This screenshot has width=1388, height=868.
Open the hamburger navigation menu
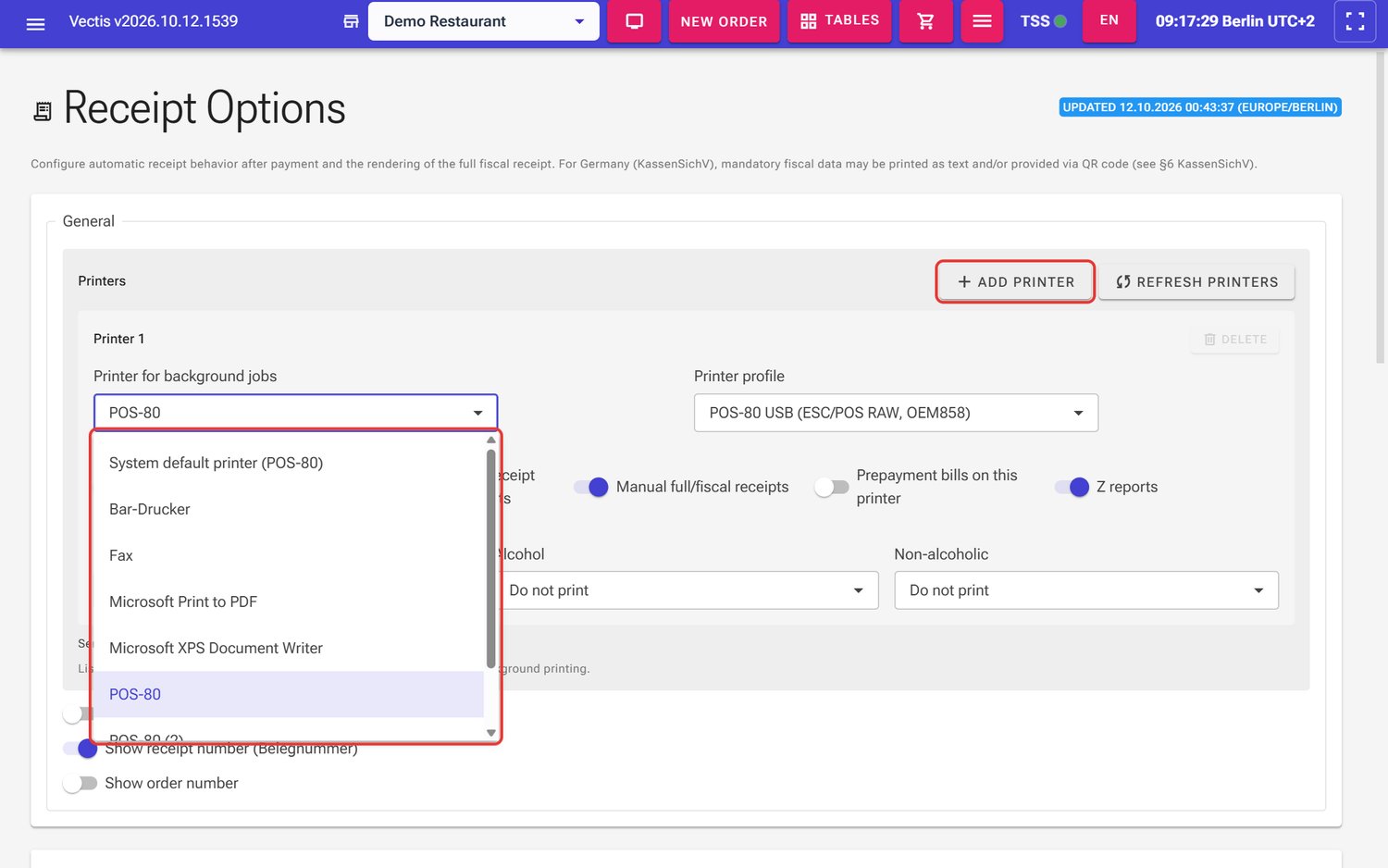pyautogui.click(x=35, y=22)
